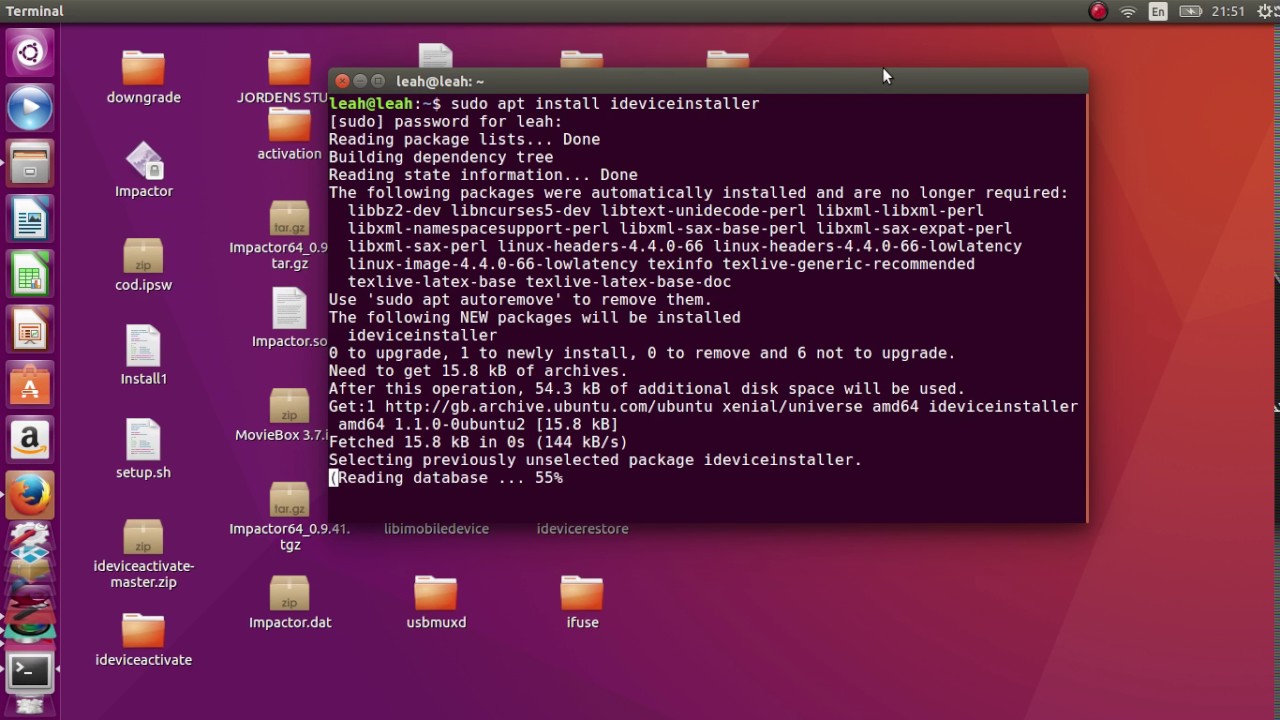Click the idevicerestore label on the desktop
The width and height of the screenshot is (1280, 720).
(x=582, y=529)
